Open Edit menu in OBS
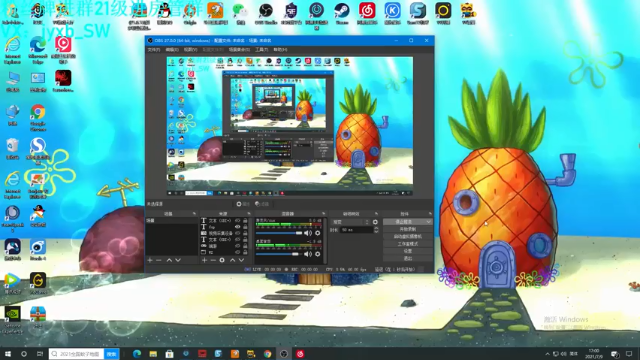This screenshot has height=360, width=640. point(172,50)
